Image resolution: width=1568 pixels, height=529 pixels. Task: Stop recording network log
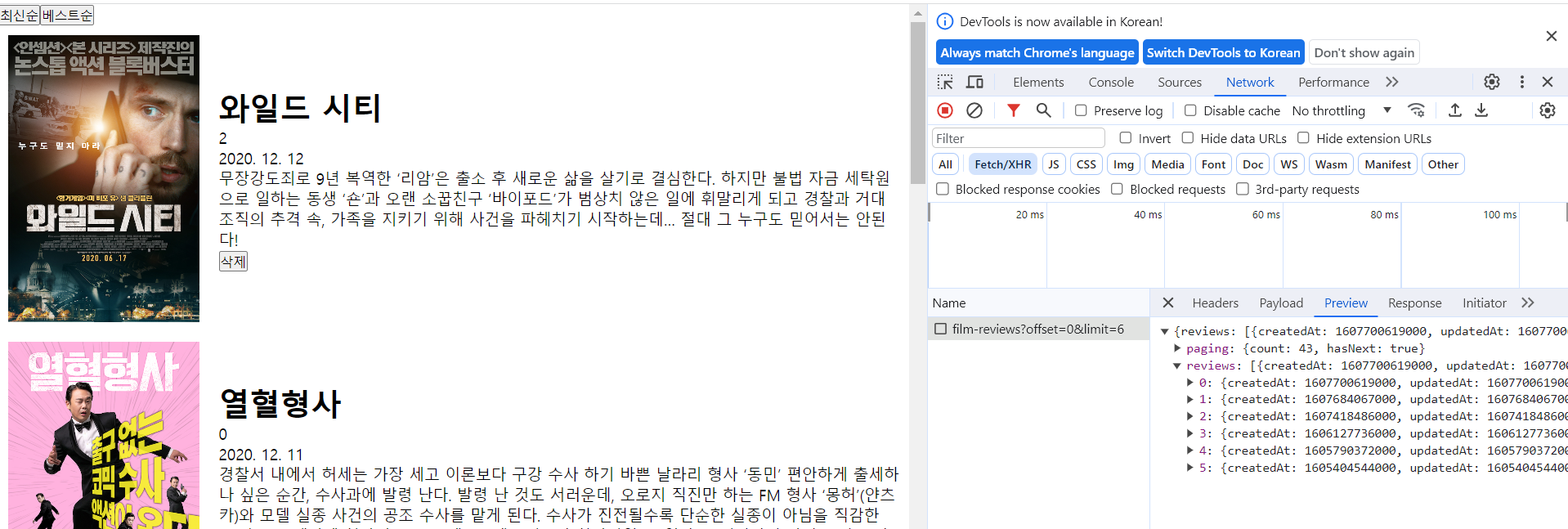[x=945, y=110]
